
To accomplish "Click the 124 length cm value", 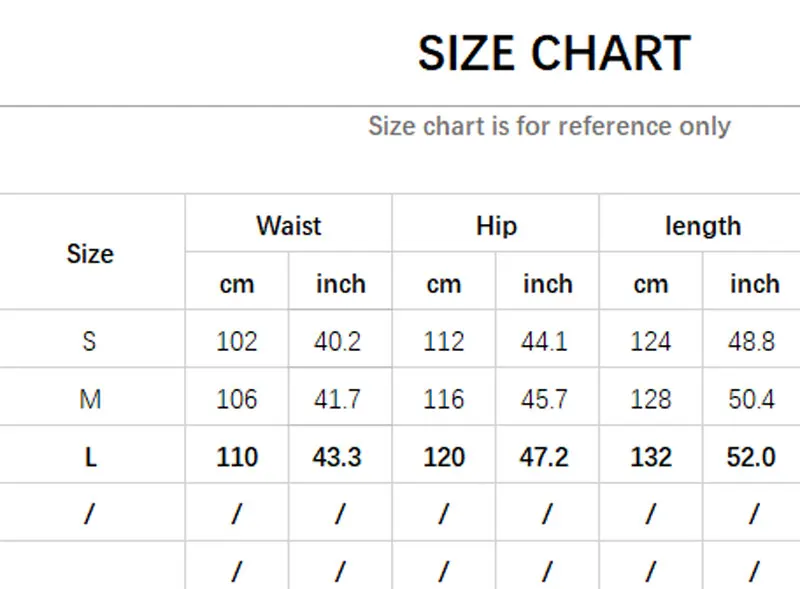I will coord(651,341).
